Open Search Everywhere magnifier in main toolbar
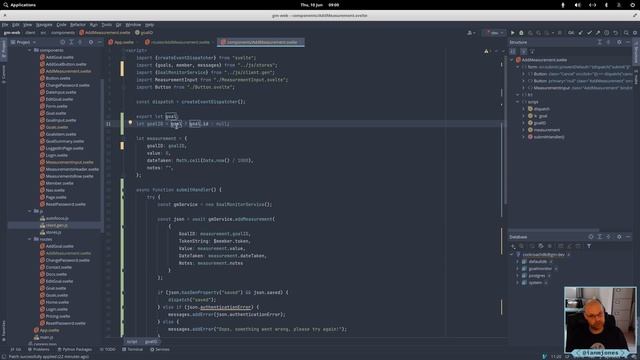This screenshot has height=360, width=640. 626,33
